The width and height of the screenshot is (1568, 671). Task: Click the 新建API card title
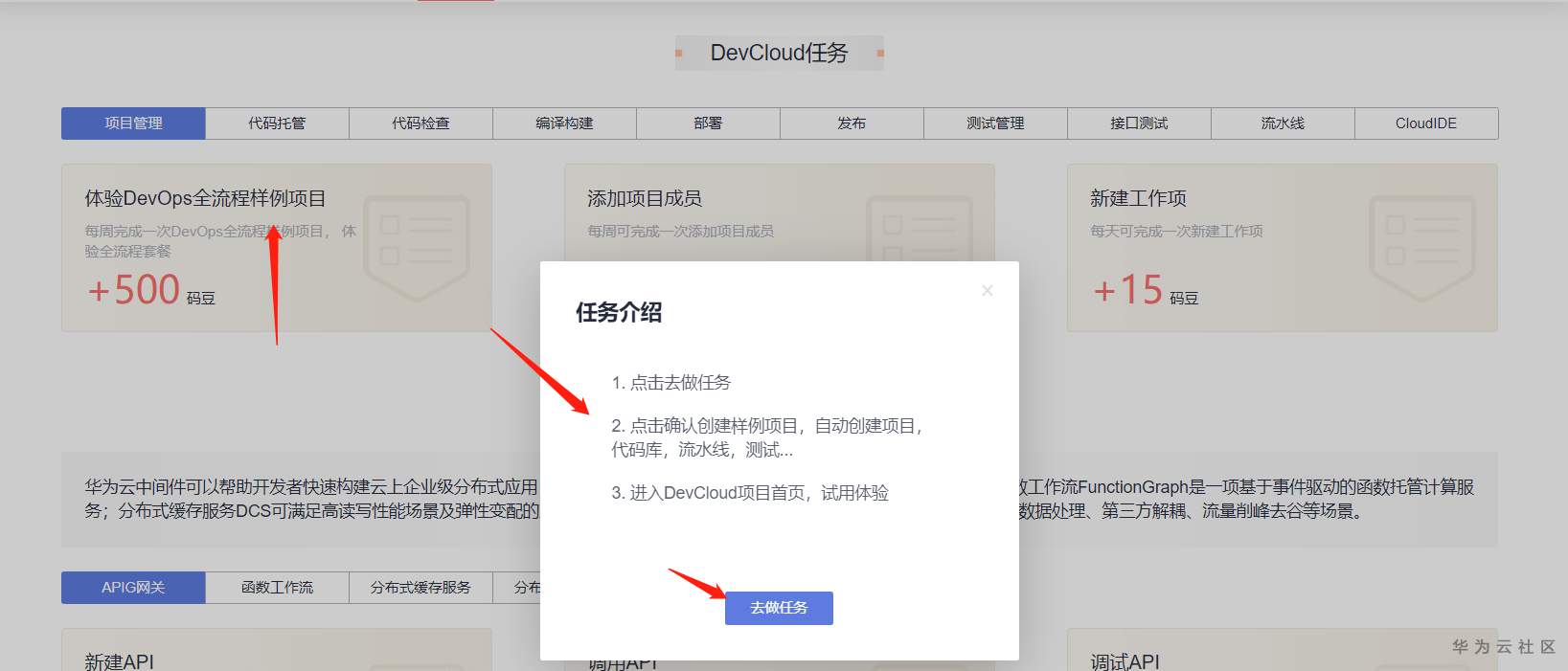(x=119, y=661)
